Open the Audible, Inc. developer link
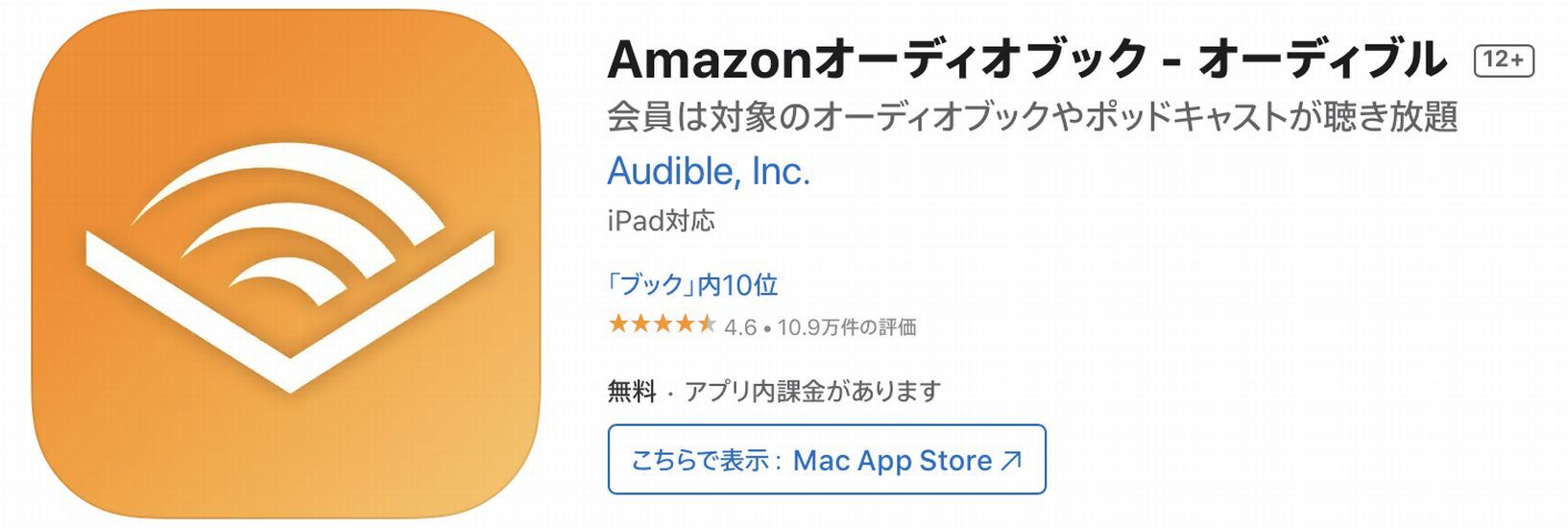 click(709, 172)
